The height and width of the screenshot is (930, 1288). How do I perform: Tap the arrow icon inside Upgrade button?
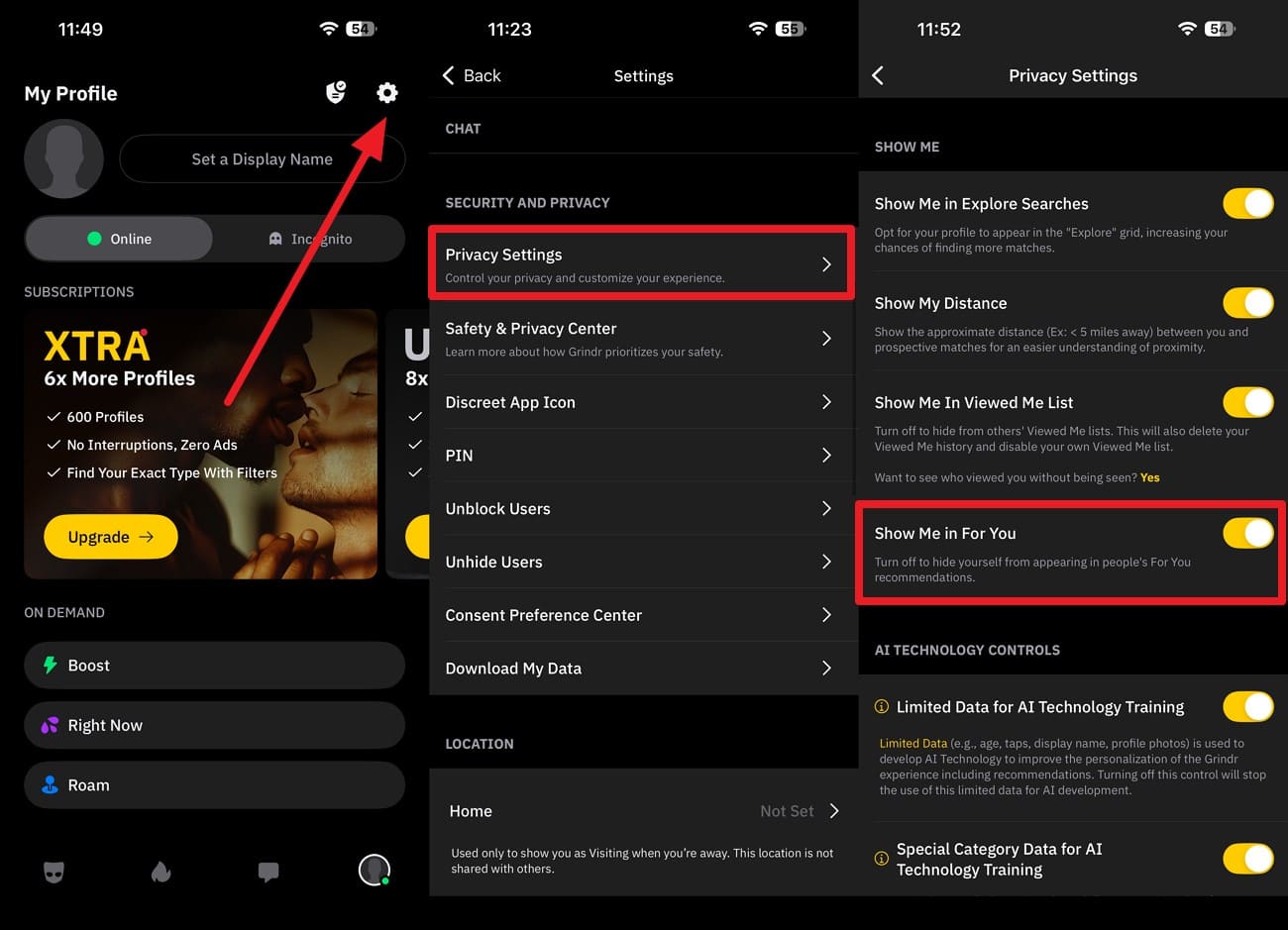coord(147,537)
